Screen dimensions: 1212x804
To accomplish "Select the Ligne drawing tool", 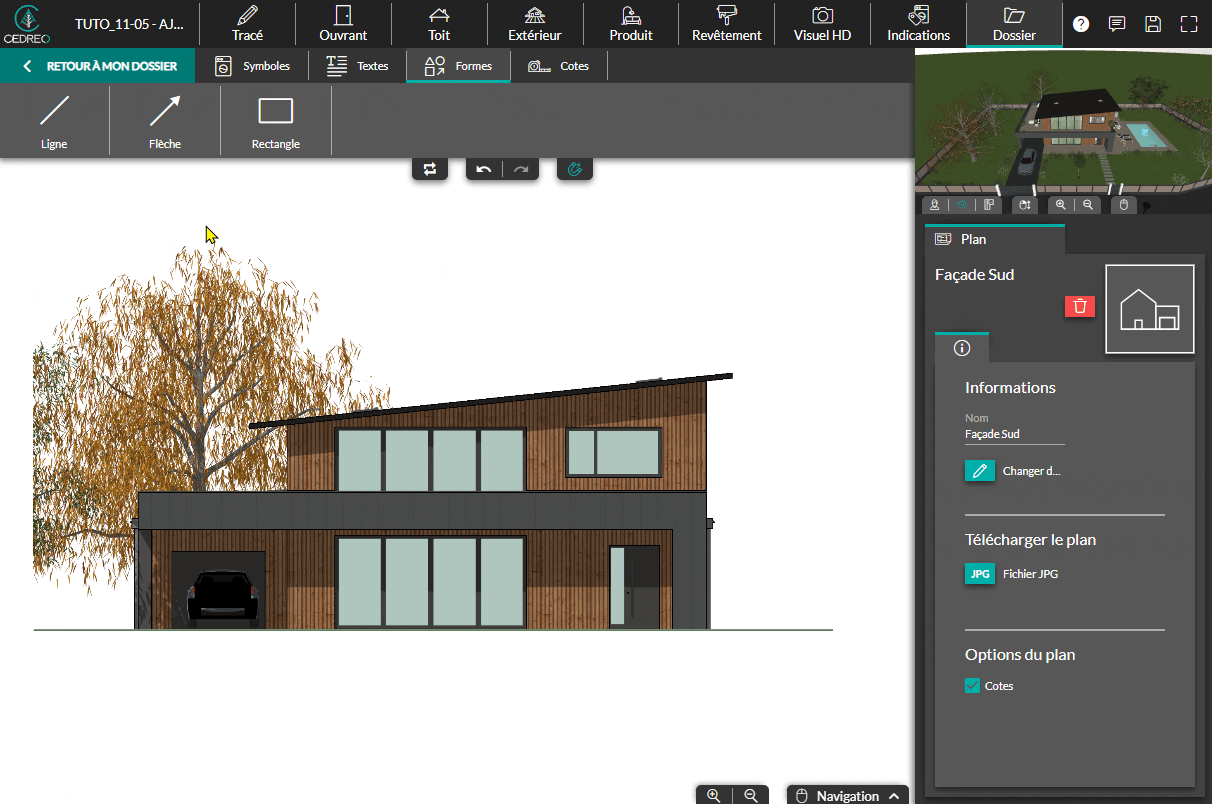I will click(x=54, y=120).
